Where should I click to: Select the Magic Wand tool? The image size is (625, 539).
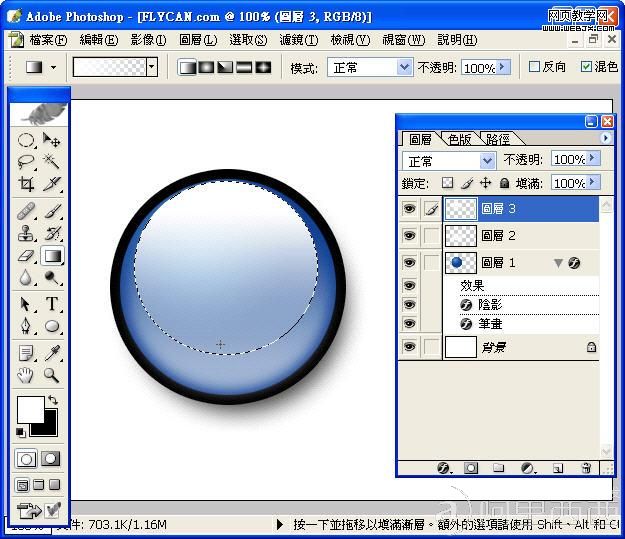pyautogui.click(x=52, y=162)
